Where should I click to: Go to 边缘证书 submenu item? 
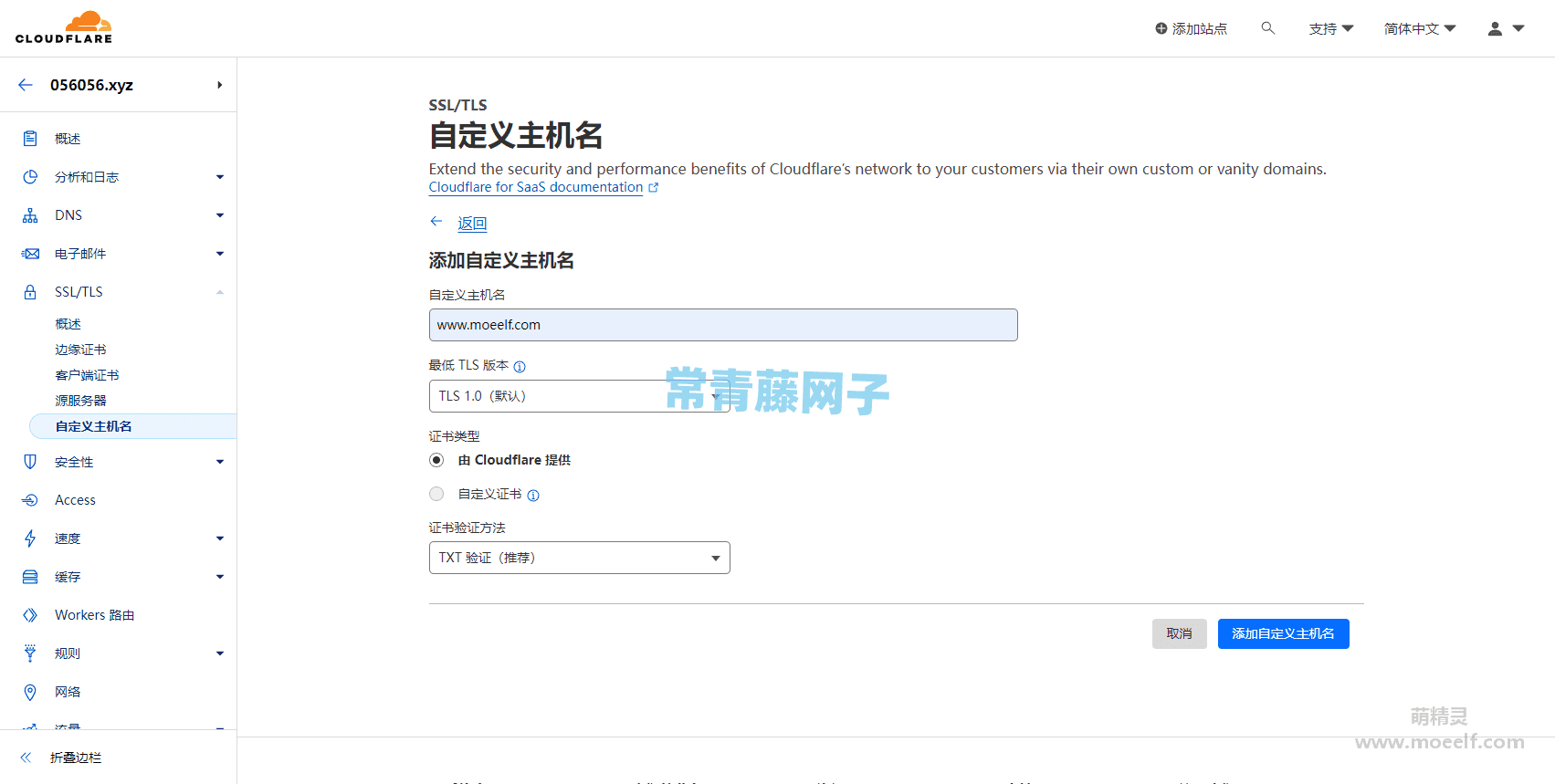coord(80,350)
